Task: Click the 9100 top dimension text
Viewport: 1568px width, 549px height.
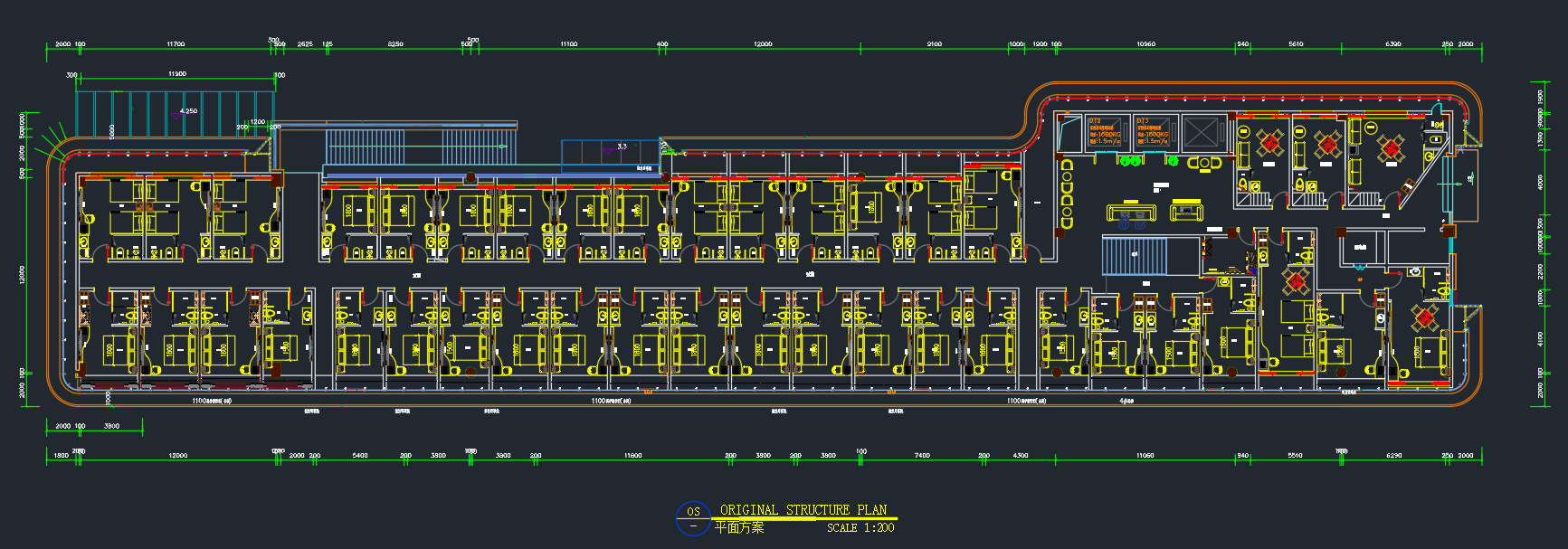Action: coord(934,43)
